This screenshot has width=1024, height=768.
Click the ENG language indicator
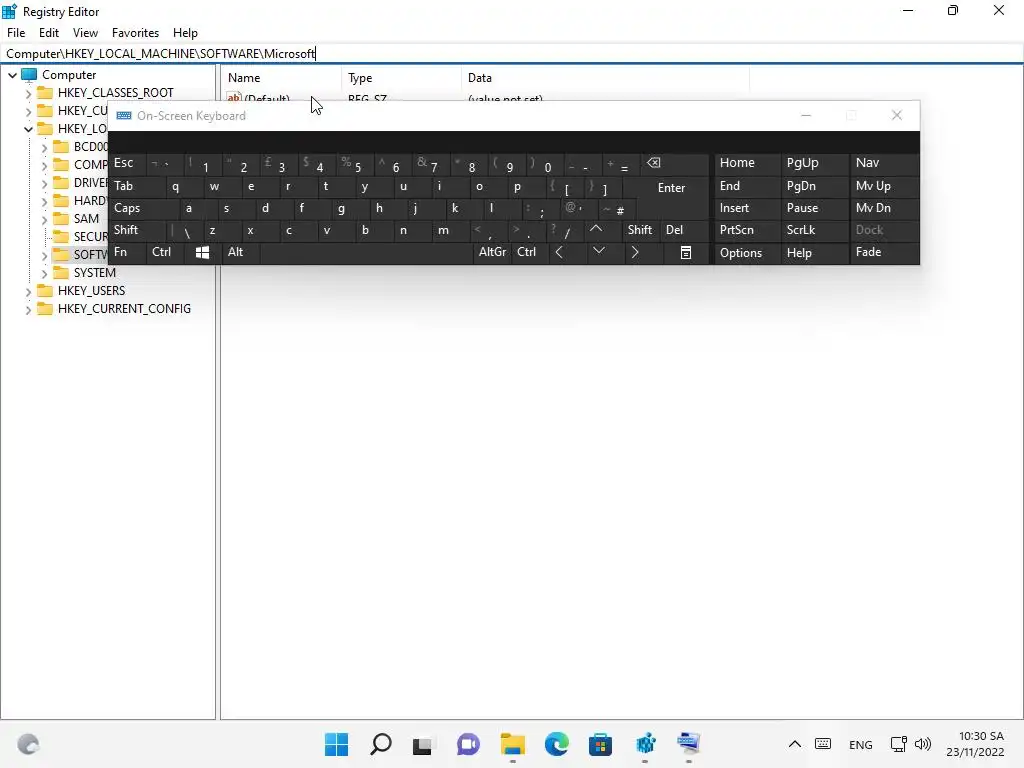point(861,744)
